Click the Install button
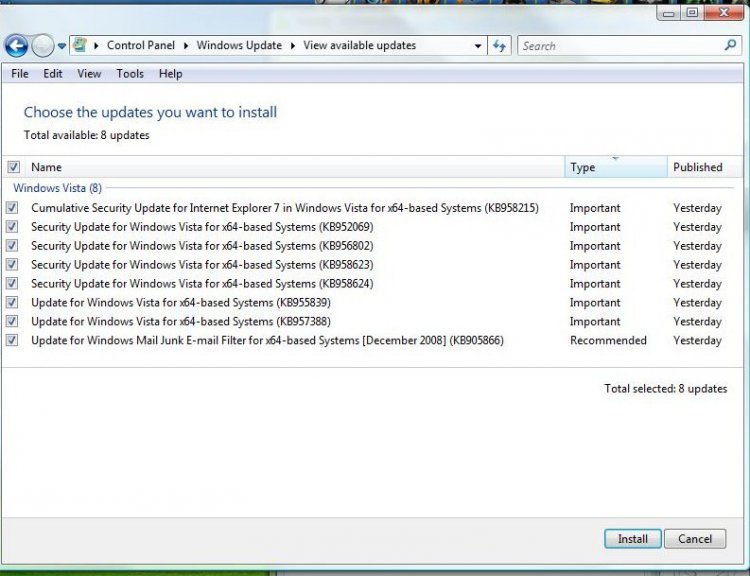This screenshot has height=576, width=750. (632, 539)
